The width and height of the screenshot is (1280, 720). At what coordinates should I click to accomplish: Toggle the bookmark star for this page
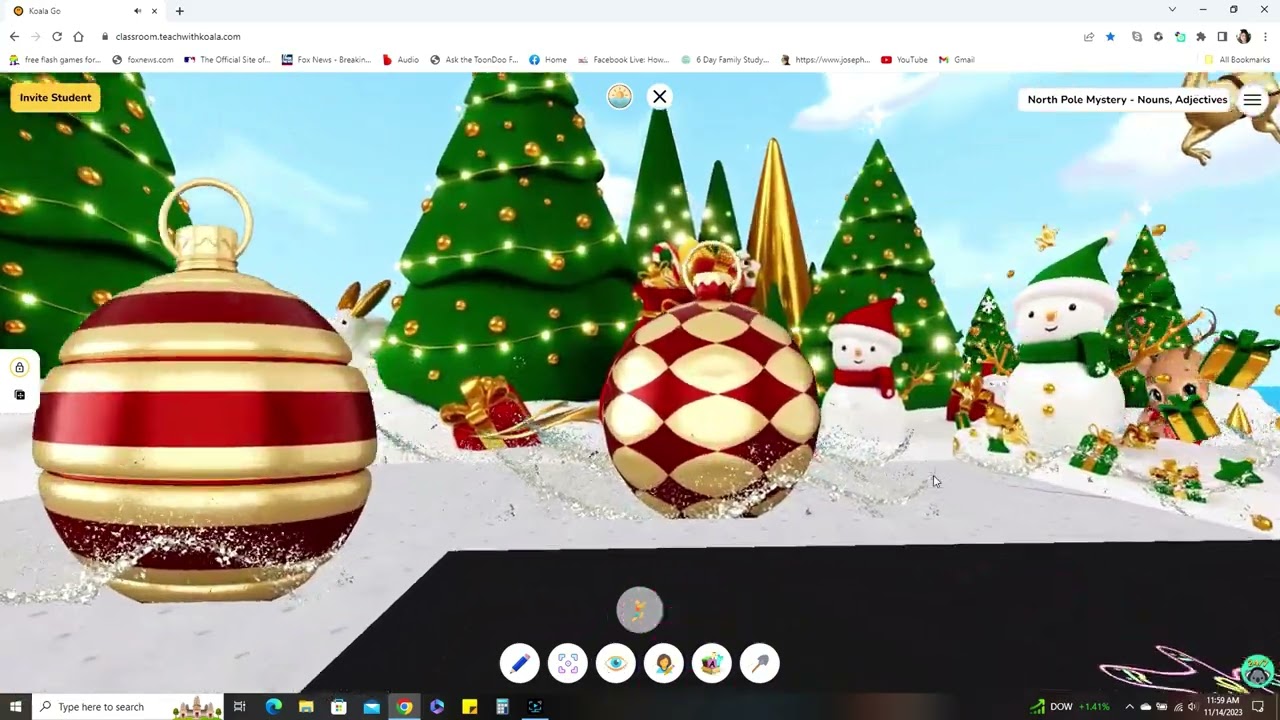tap(1110, 37)
